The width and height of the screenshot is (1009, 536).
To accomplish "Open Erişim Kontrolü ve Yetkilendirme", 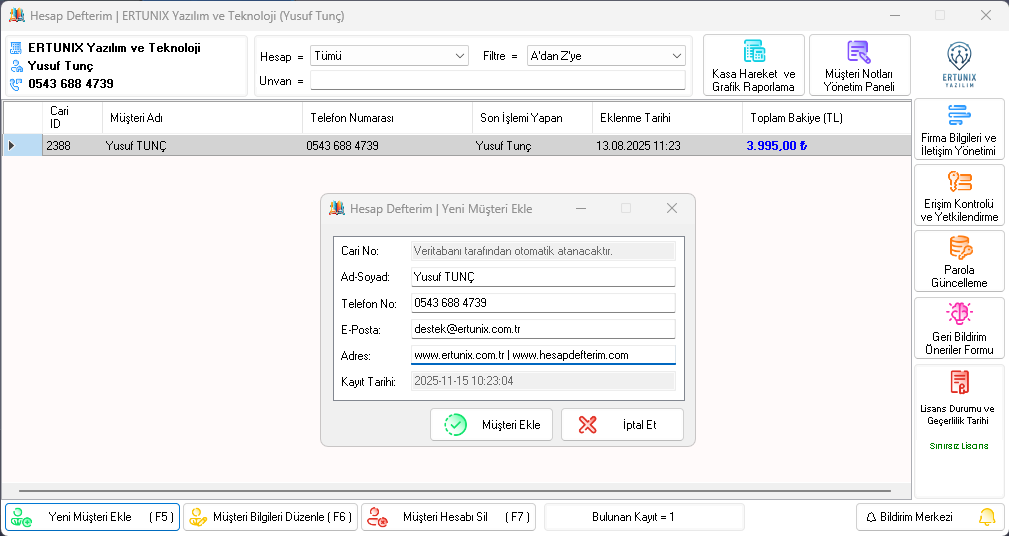I will pyautogui.click(x=958, y=196).
